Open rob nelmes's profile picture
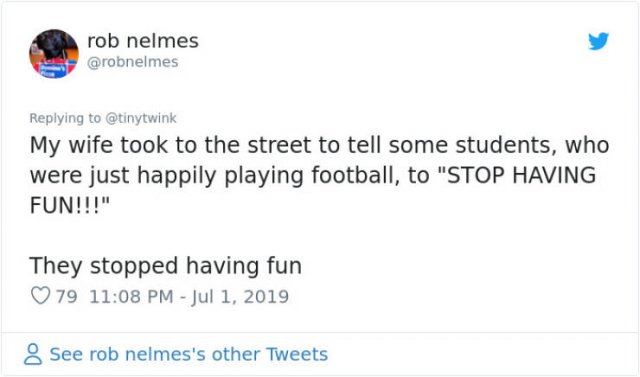This screenshot has height=377, width=640. point(54,53)
